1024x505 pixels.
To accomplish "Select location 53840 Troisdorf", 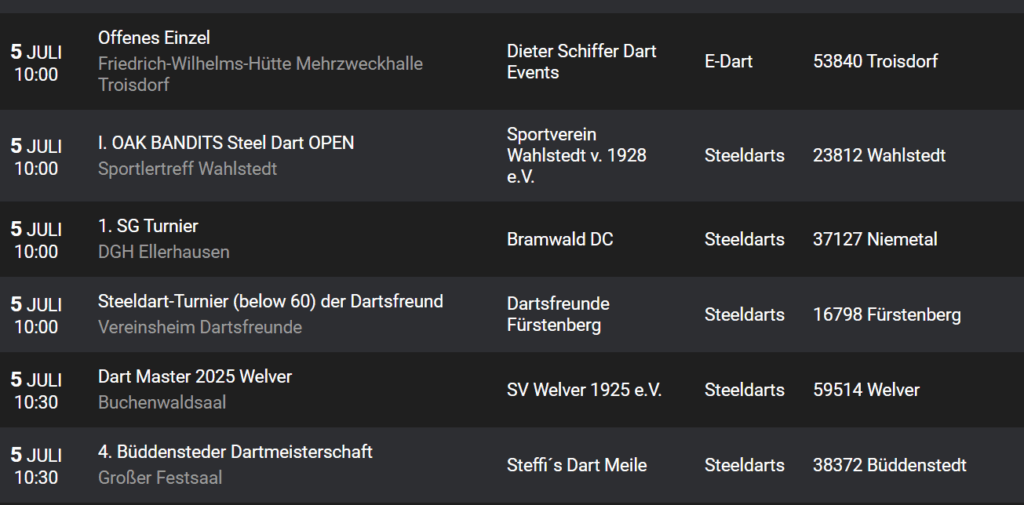I will (875, 61).
